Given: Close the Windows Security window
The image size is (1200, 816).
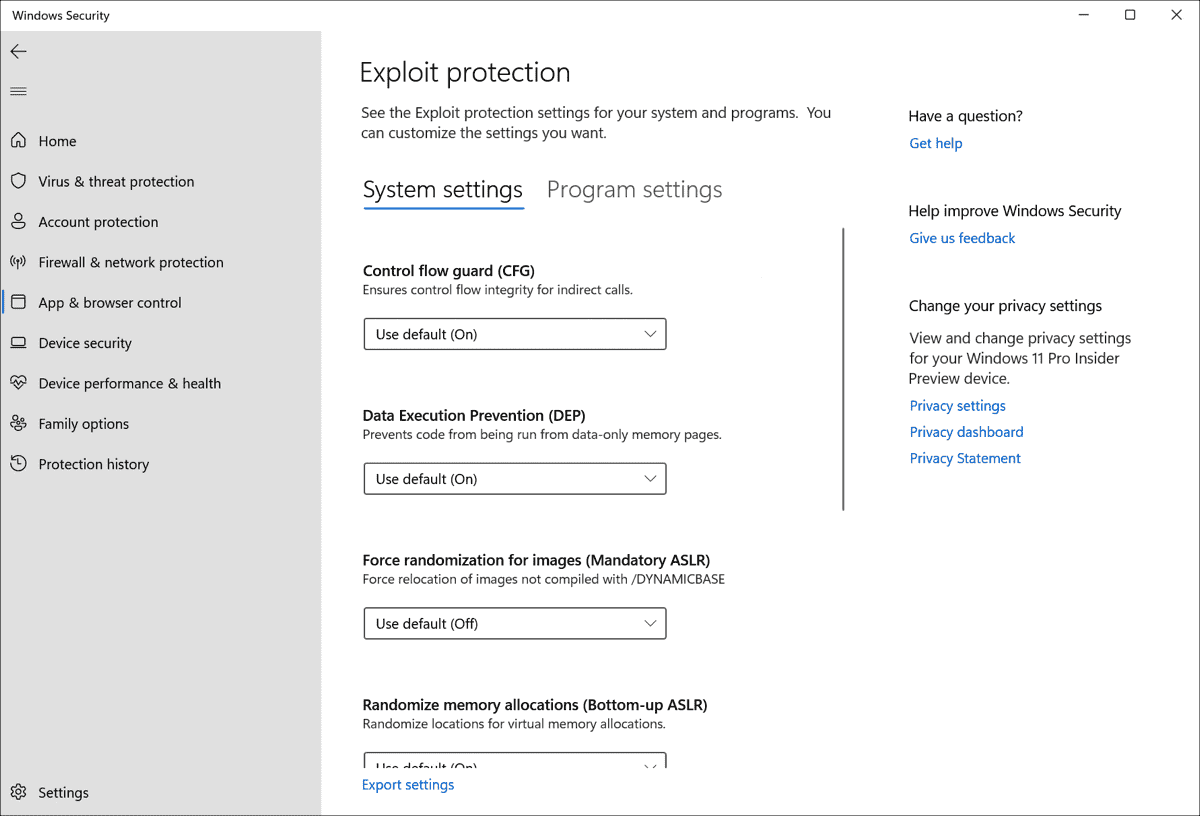Looking at the screenshot, I should pyautogui.click(x=1175, y=15).
